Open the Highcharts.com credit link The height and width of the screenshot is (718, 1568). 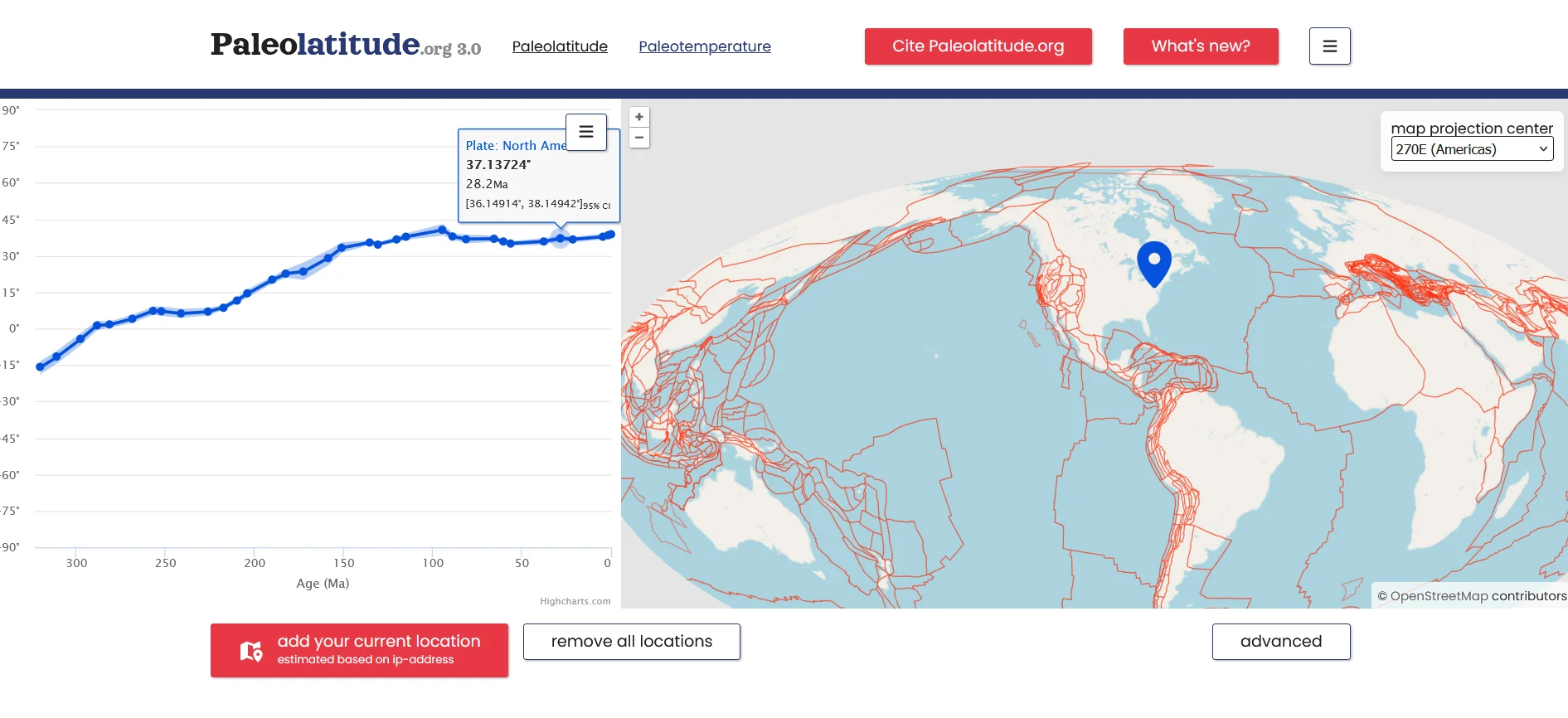click(x=575, y=601)
